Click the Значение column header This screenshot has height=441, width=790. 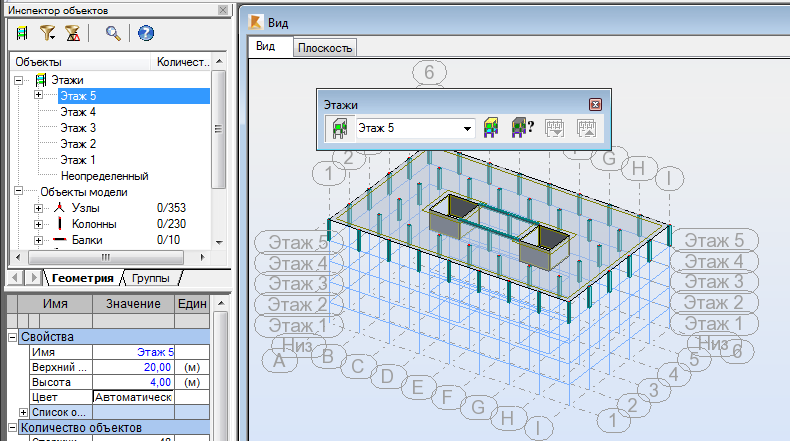click(134, 304)
